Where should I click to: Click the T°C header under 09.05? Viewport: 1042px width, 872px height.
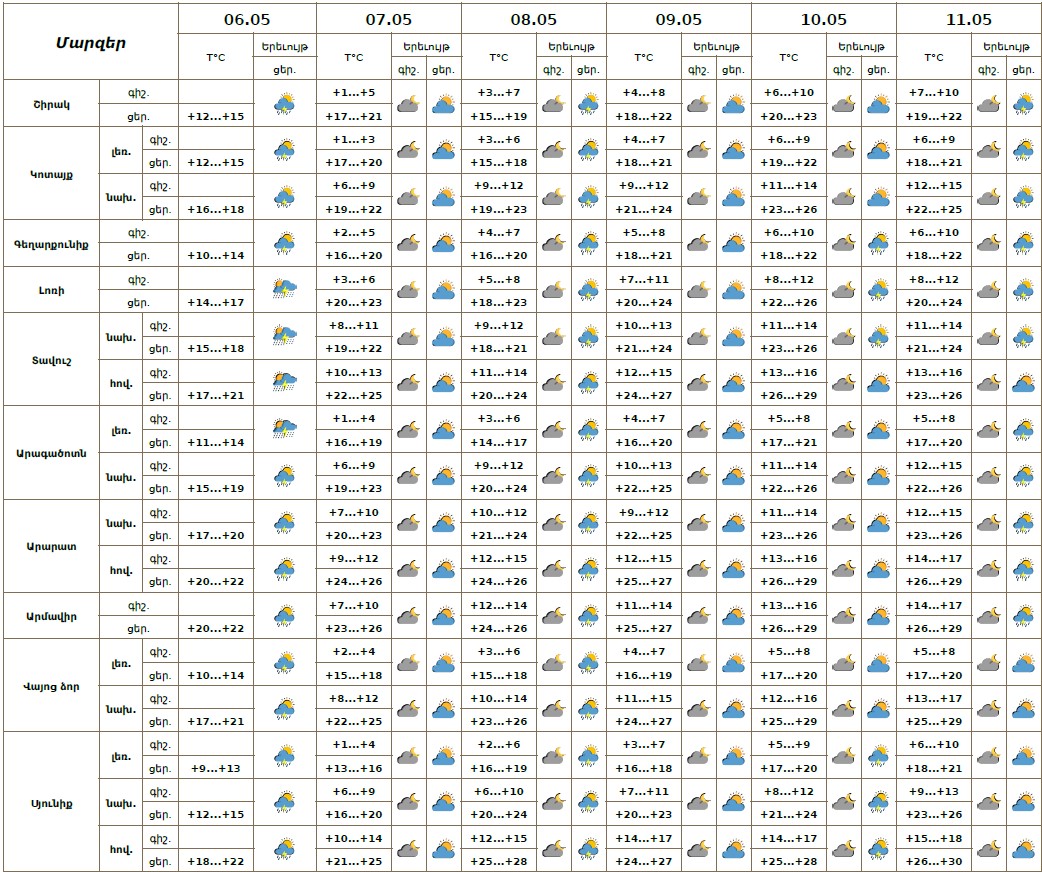pyautogui.click(x=644, y=57)
